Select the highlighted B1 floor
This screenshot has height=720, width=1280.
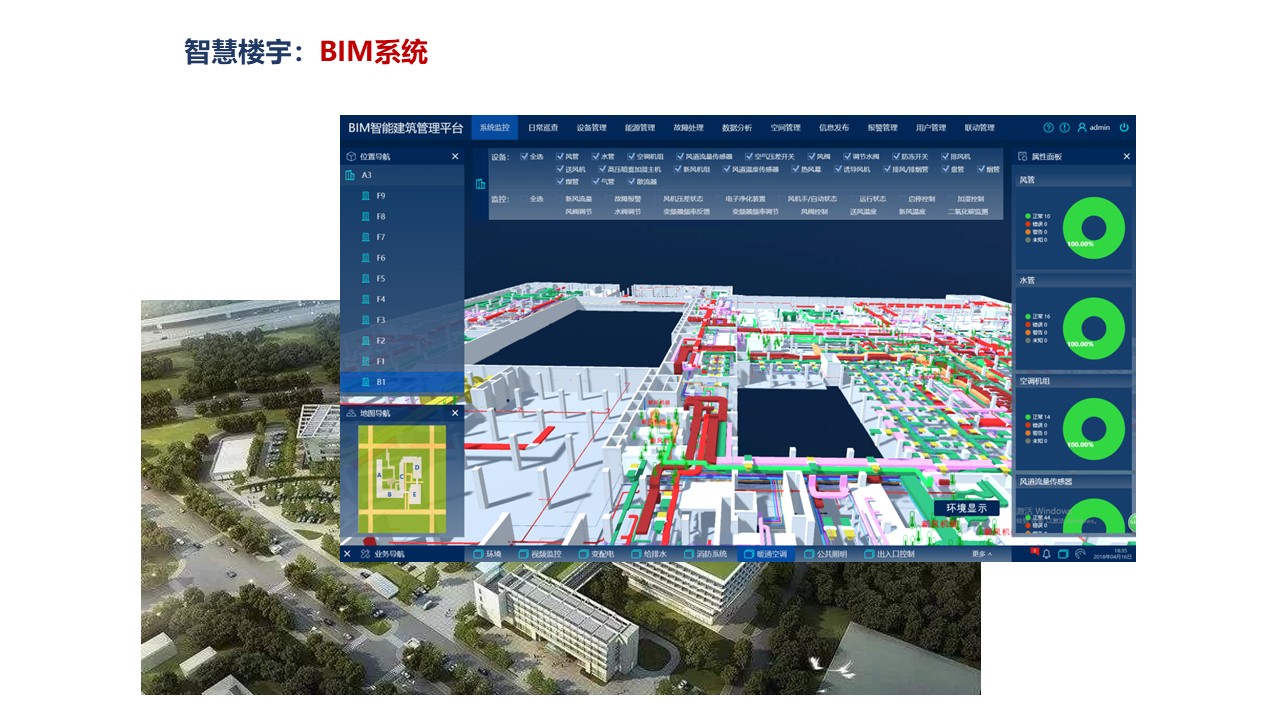coord(402,382)
